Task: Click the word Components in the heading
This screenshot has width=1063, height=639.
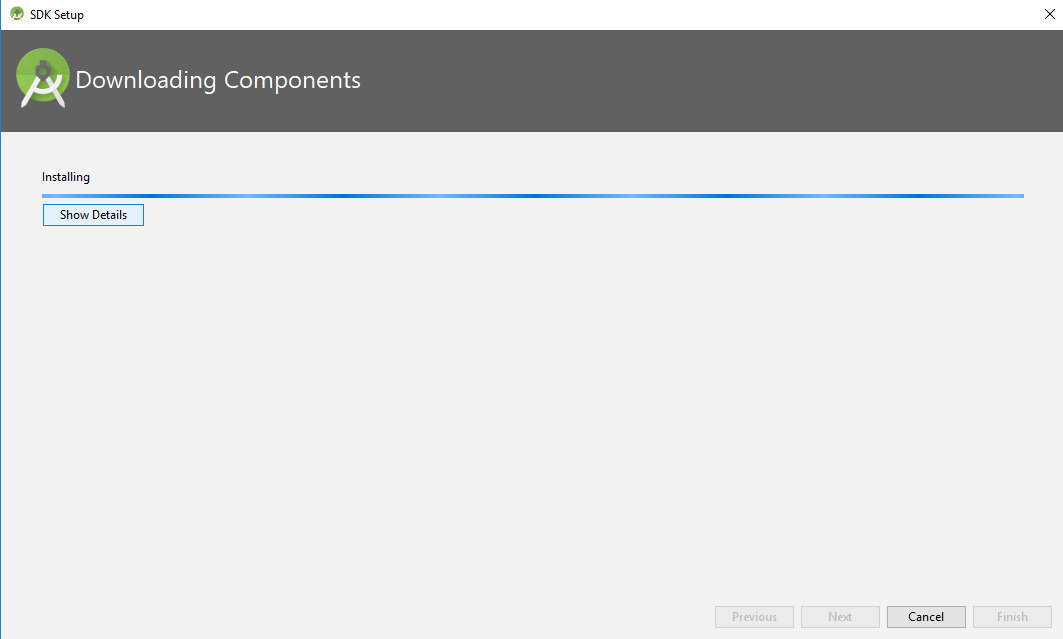Action: (x=292, y=80)
